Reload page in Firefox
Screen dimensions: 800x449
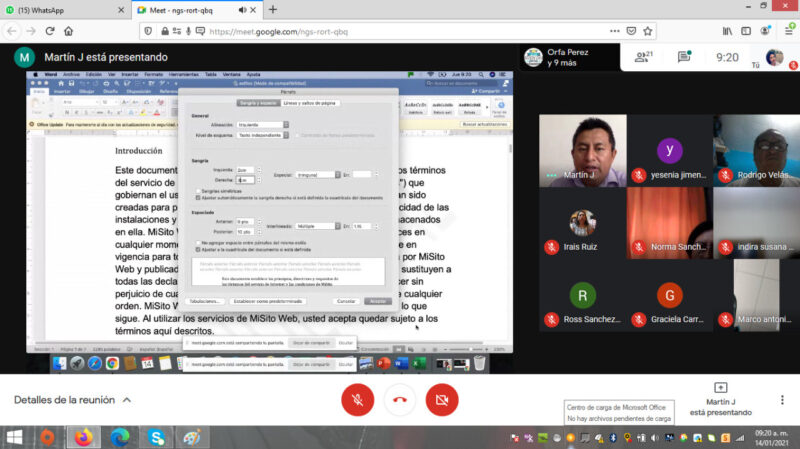[x=49, y=31]
